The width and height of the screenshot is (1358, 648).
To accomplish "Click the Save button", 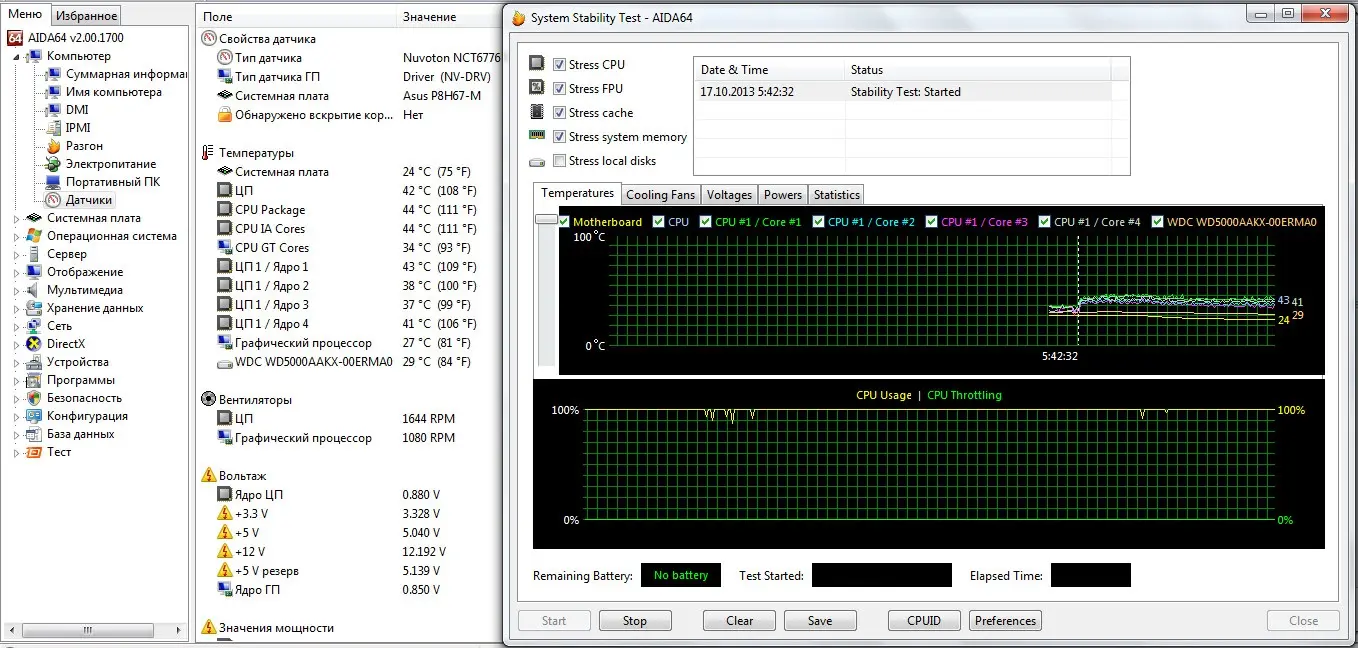I will click(x=820, y=620).
